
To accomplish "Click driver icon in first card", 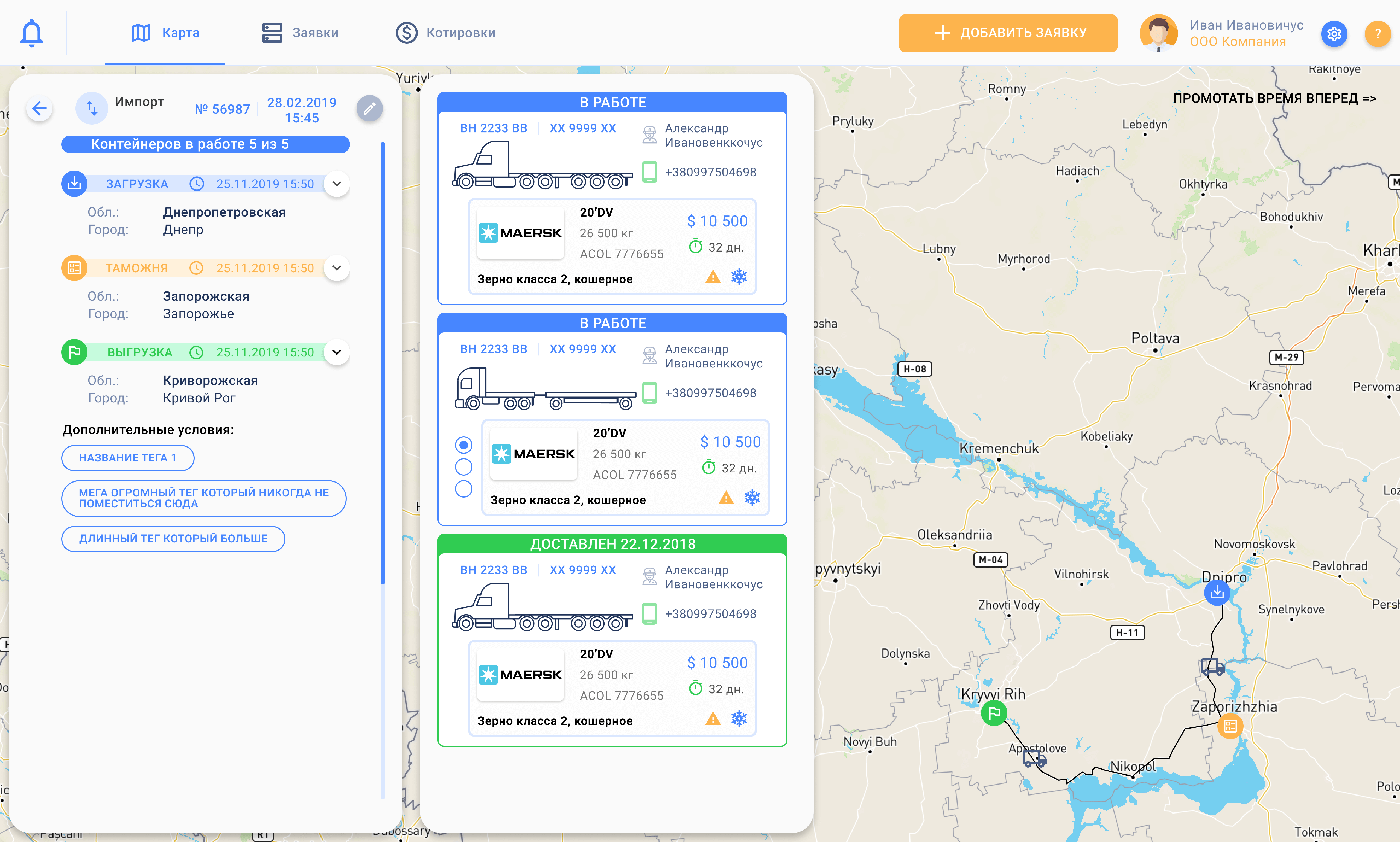I will (649, 135).
